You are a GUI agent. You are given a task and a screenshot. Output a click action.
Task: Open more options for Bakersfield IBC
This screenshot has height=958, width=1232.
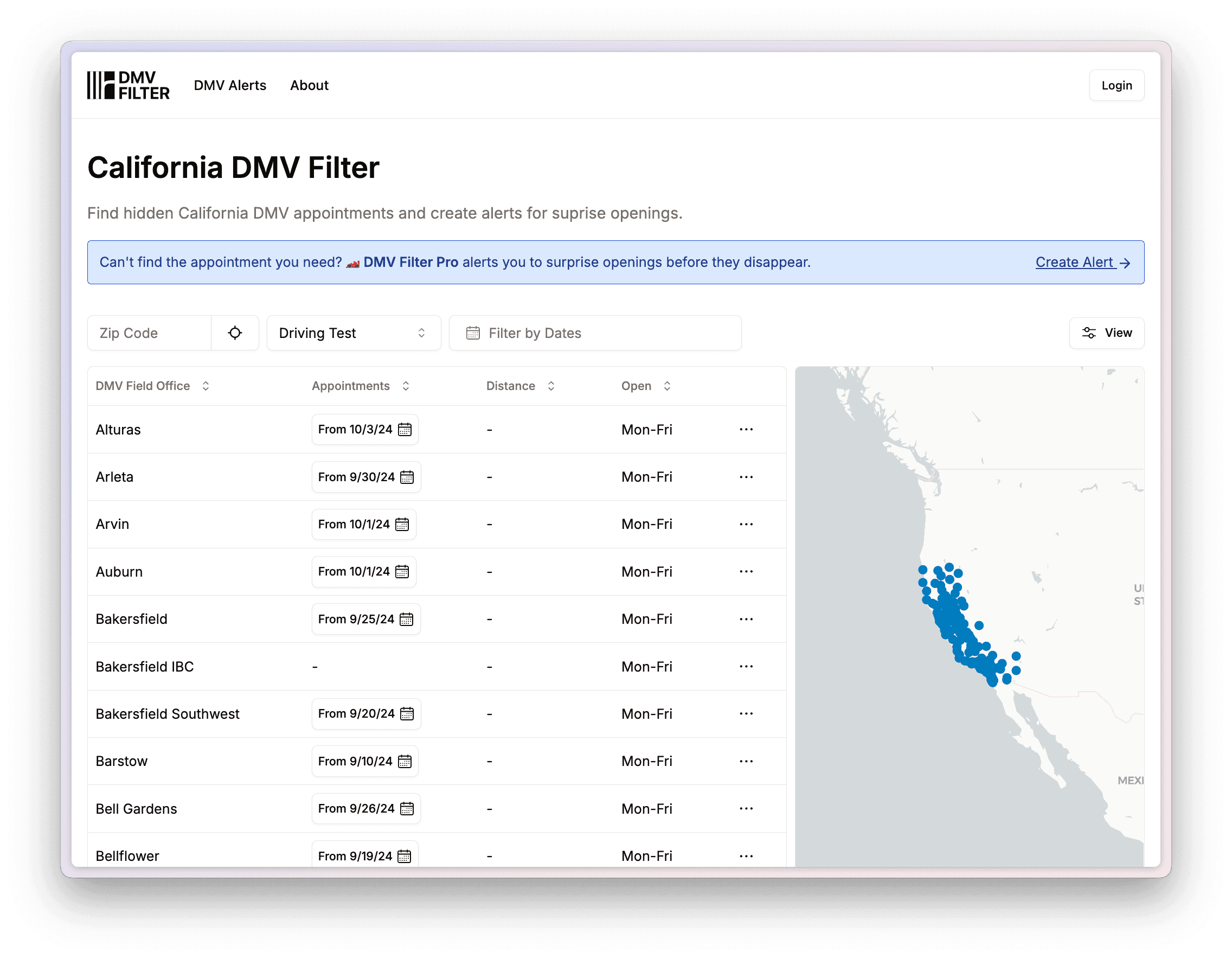pyautogui.click(x=746, y=666)
